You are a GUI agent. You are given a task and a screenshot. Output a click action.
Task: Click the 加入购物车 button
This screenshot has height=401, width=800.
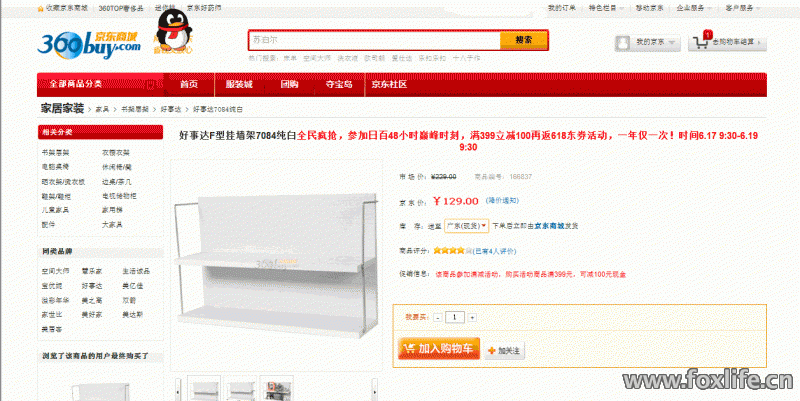(439, 348)
